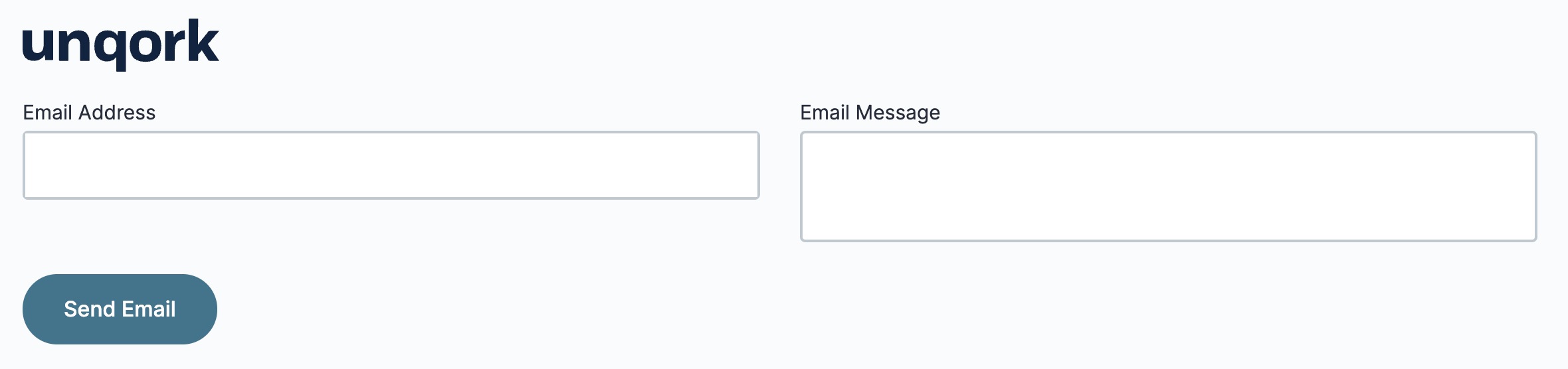Place cursor in the Email Message box
The height and width of the screenshot is (369, 1568).
click(1169, 186)
